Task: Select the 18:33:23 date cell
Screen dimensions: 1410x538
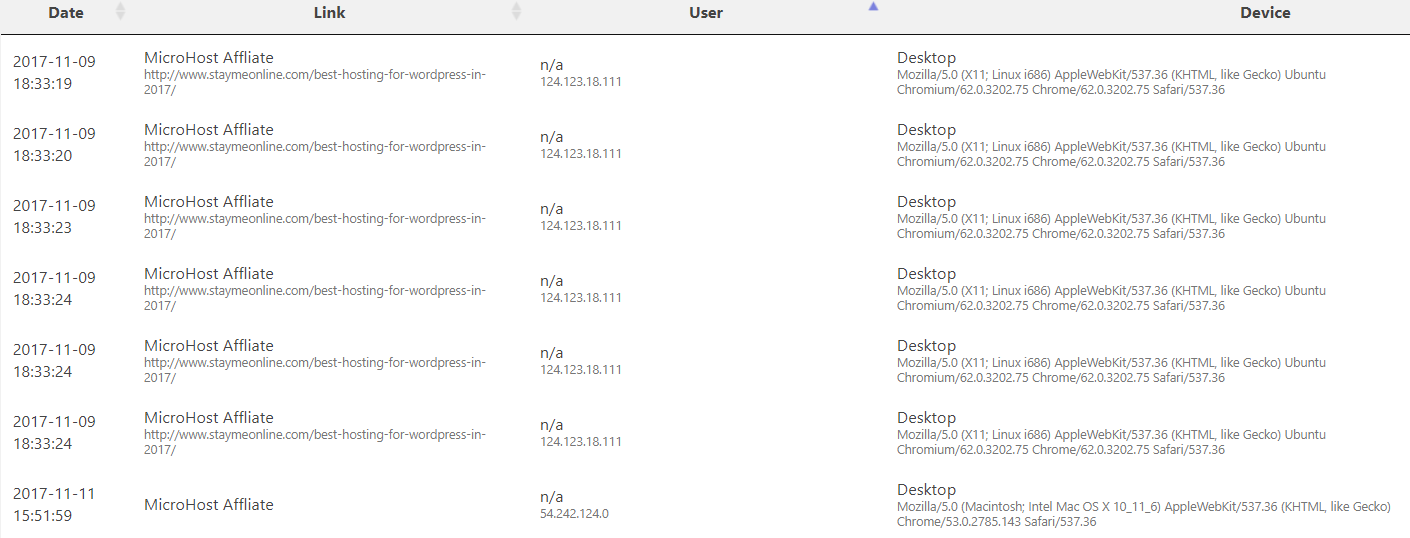Action: [x=54, y=217]
